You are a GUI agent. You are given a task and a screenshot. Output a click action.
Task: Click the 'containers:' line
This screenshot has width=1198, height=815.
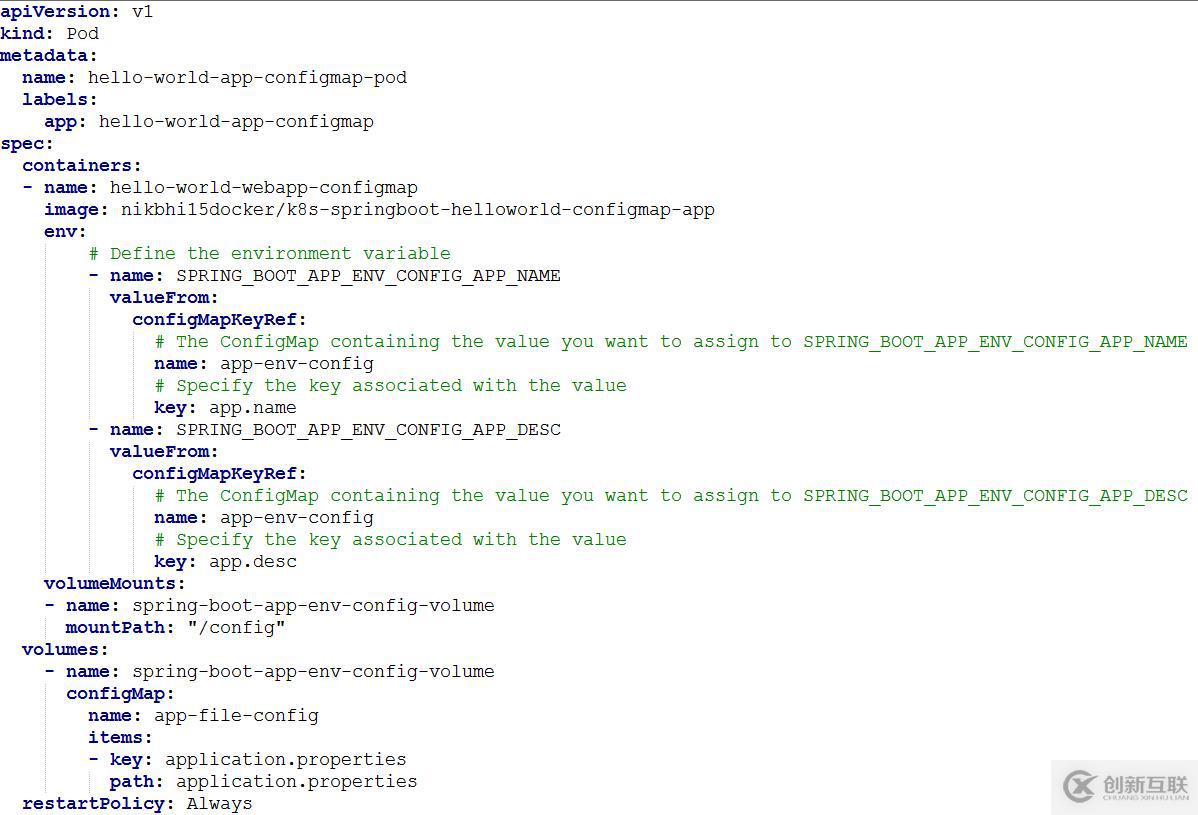(82, 166)
